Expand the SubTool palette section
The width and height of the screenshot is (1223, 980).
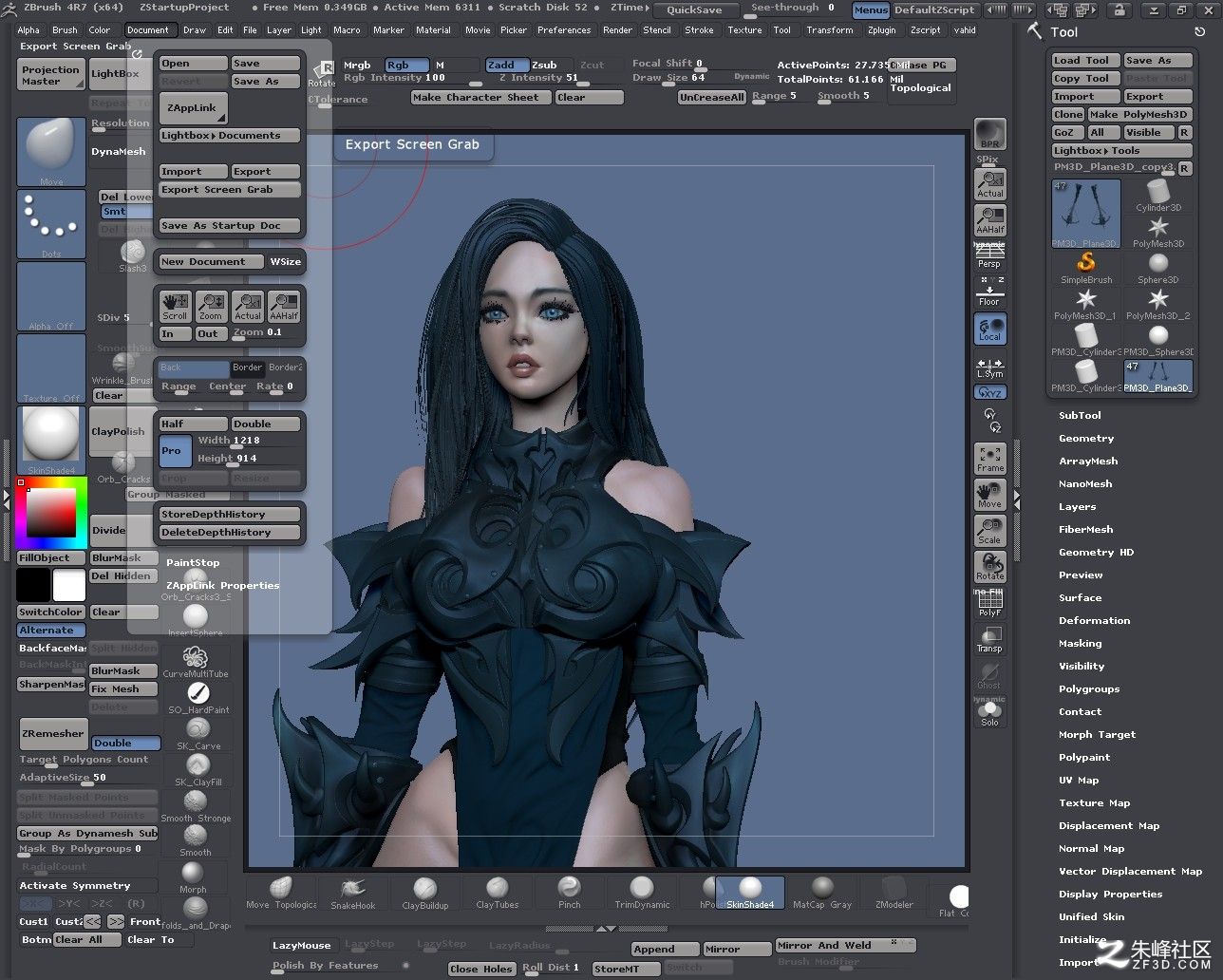pos(1080,415)
